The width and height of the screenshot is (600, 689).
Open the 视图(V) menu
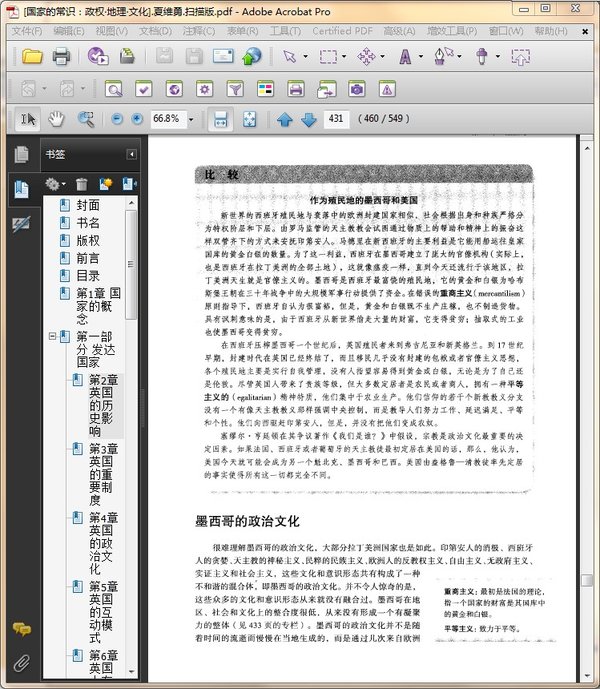pyautogui.click(x=112, y=31)
